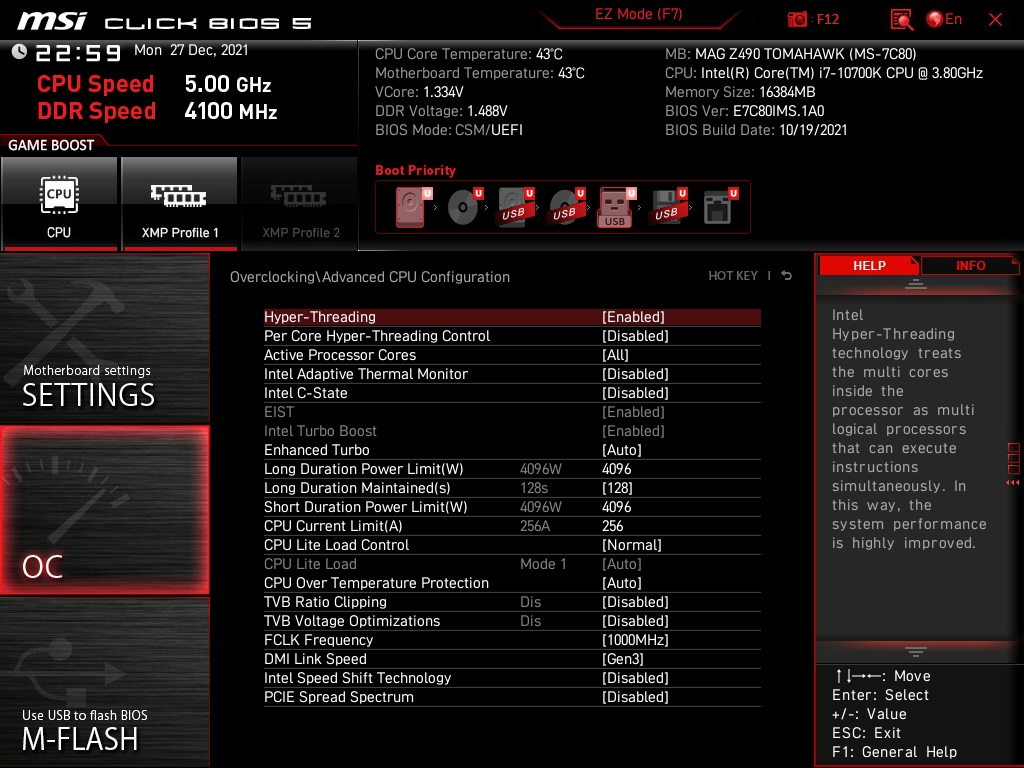Screen dimensions: 1024x768
Task: Click the Boot Priority label
Action: pos(415,170)
